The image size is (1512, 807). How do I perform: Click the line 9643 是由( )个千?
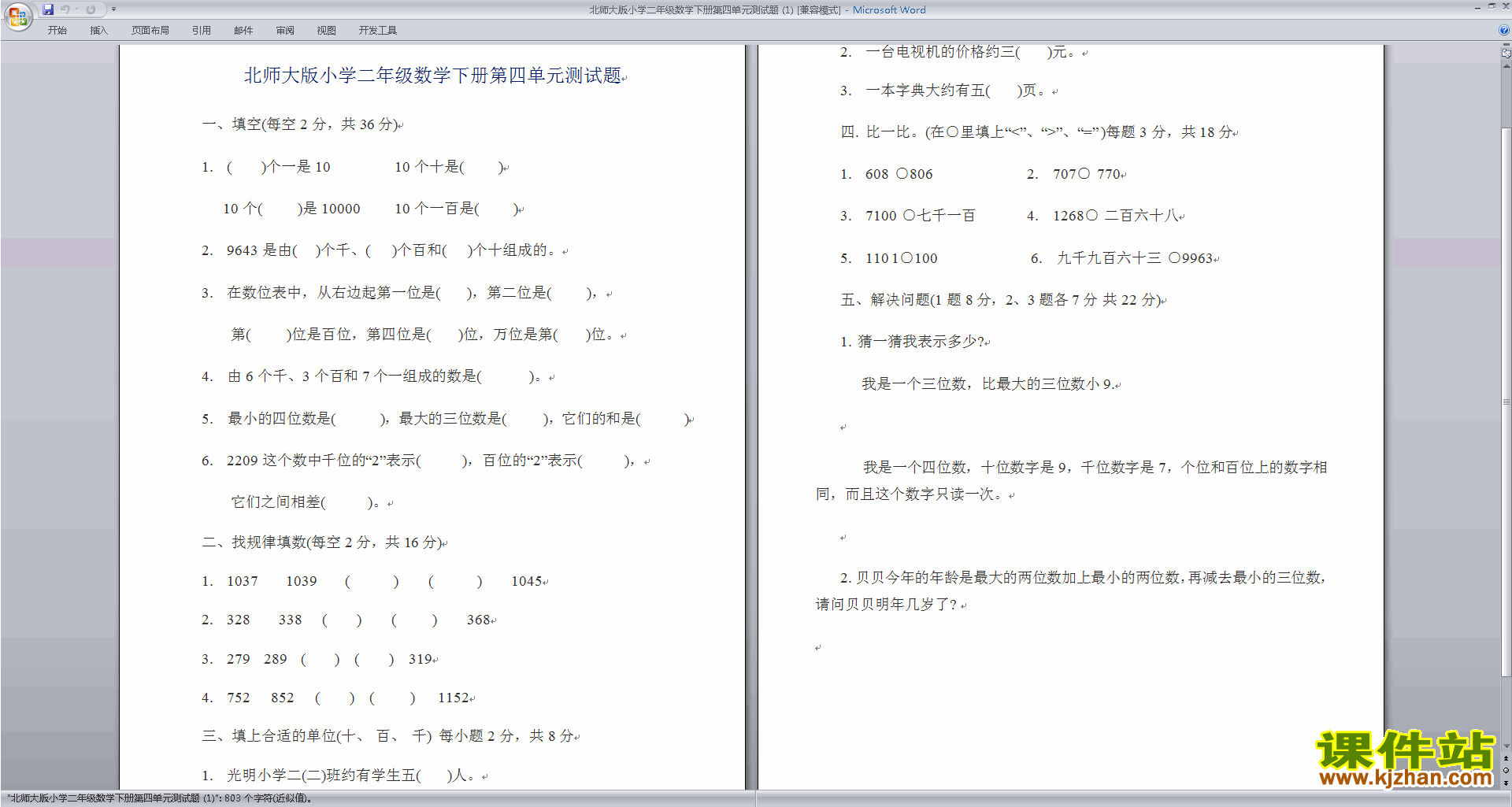tap(384, 250)
